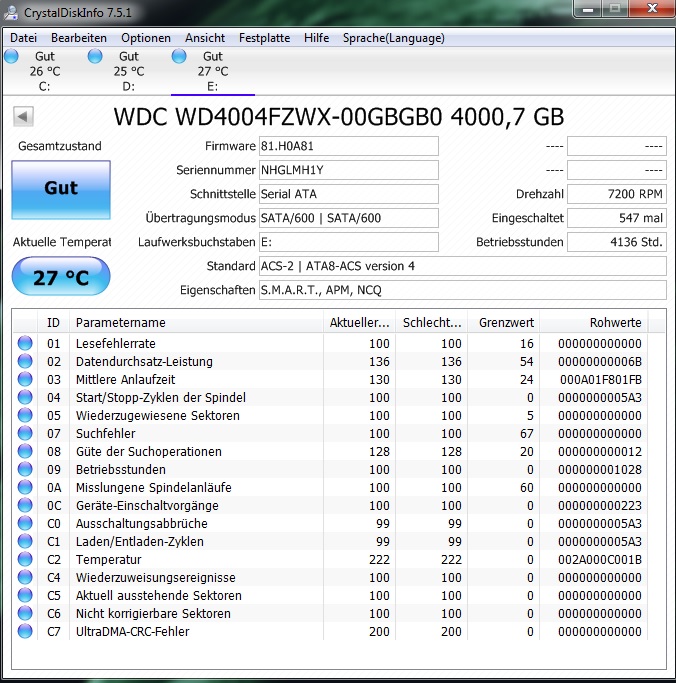
Task: Click status orb for Wiederzuweisungsereignisse row
Action: pyautogui.click(x=25, y=577)
